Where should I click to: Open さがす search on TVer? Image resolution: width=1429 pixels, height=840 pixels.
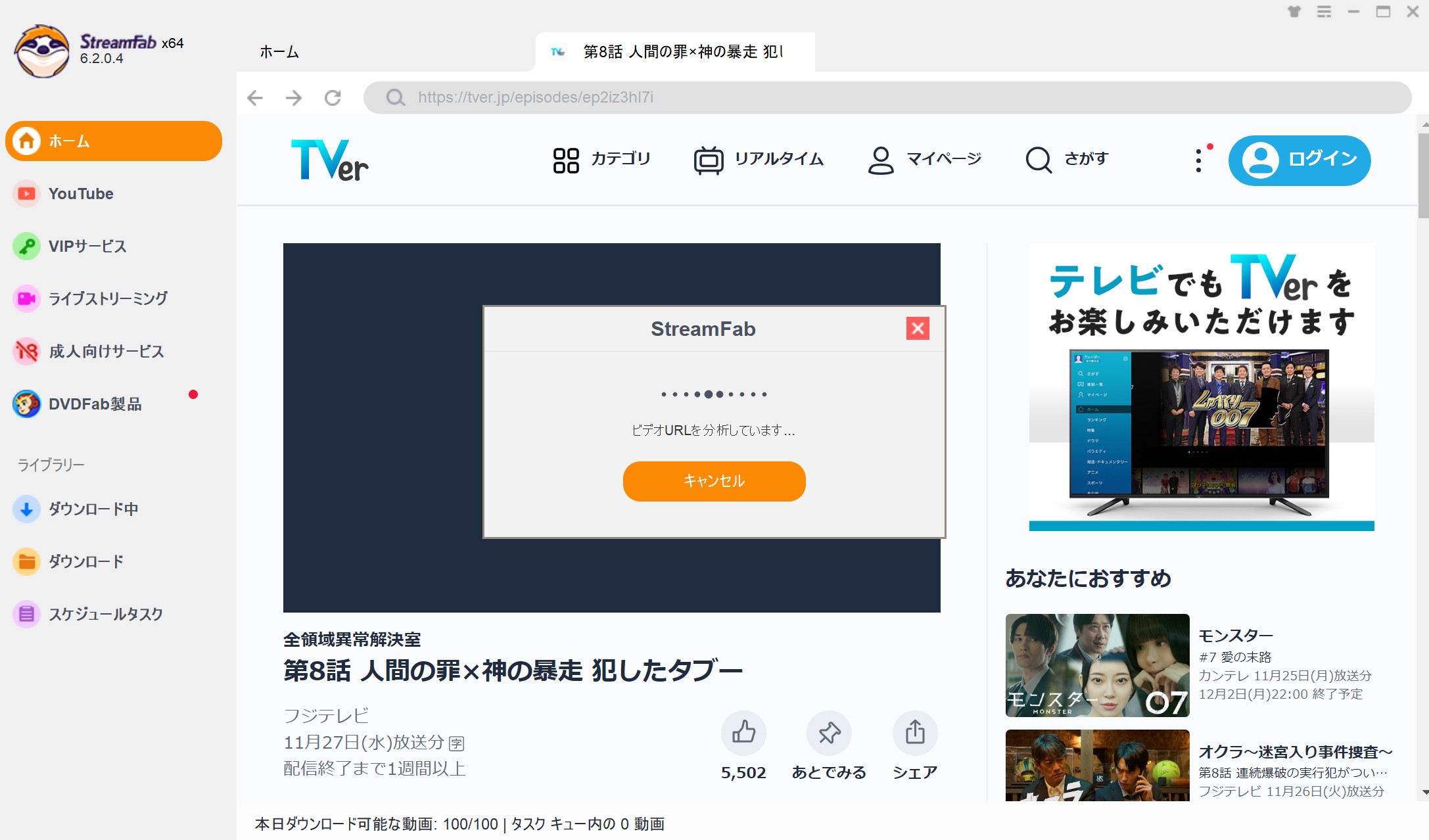[x=1067, y=159]
